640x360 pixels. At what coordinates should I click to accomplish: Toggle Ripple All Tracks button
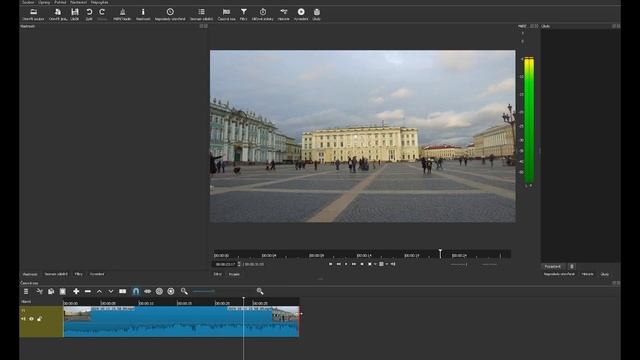[171, 291]
